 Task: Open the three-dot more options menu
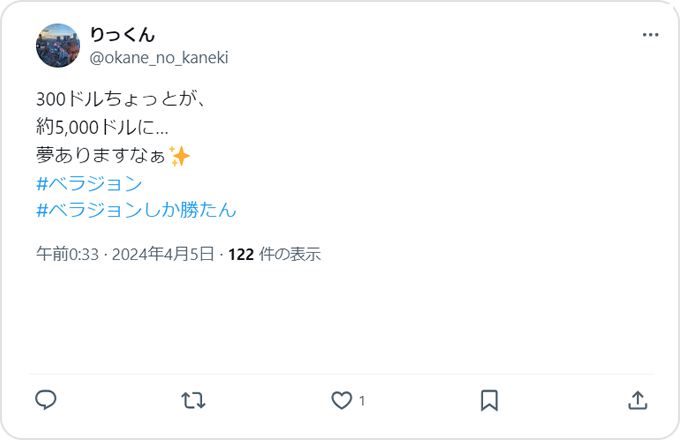[650, 35]
